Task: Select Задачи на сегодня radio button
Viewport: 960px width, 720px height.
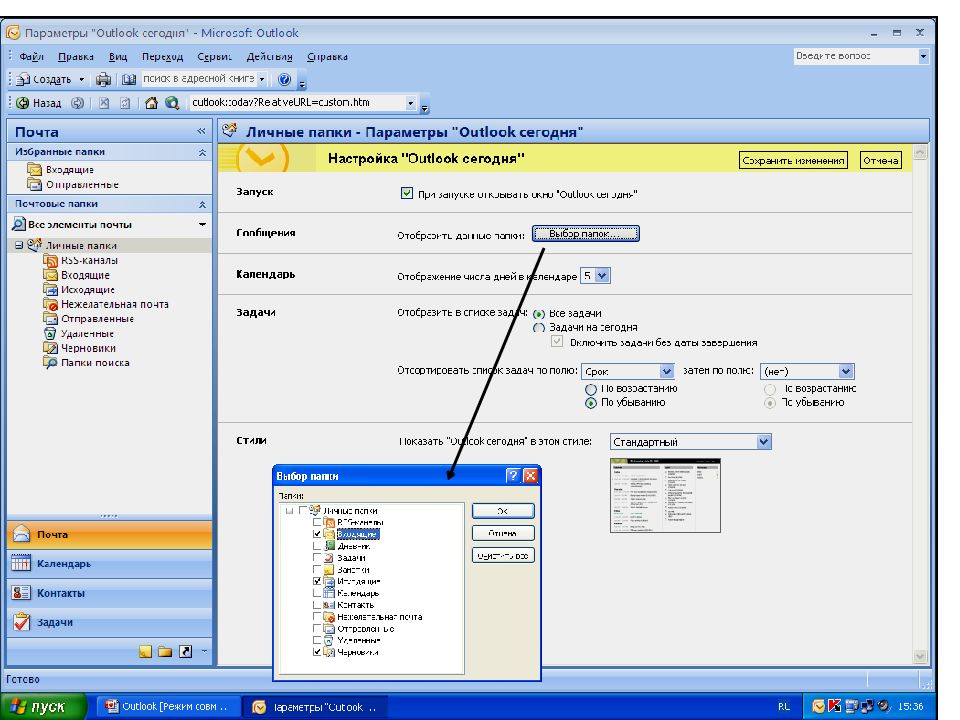Action: pyautogui.click(x=539, y=328)
